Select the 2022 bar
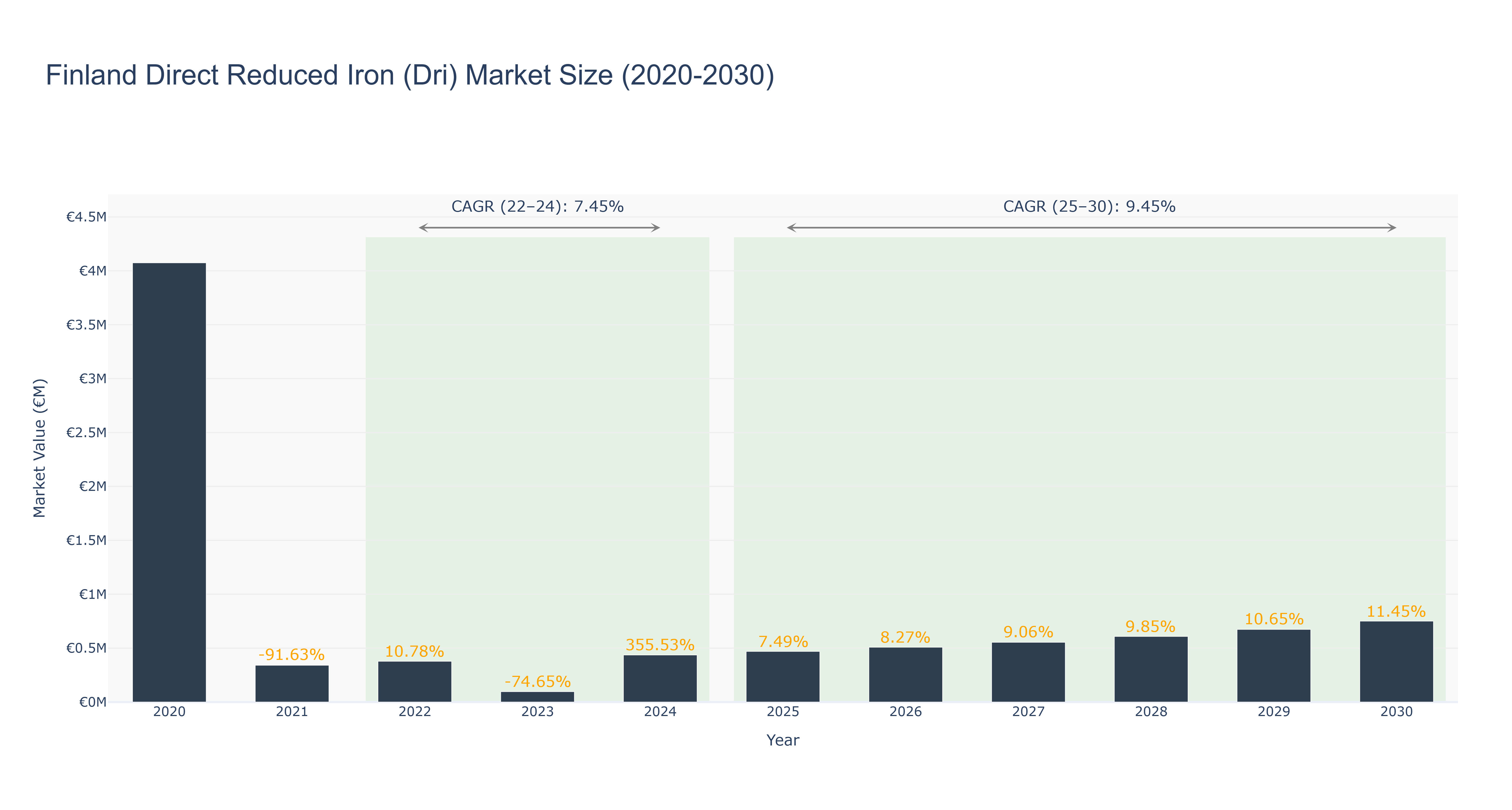 [x=414, y=681]
